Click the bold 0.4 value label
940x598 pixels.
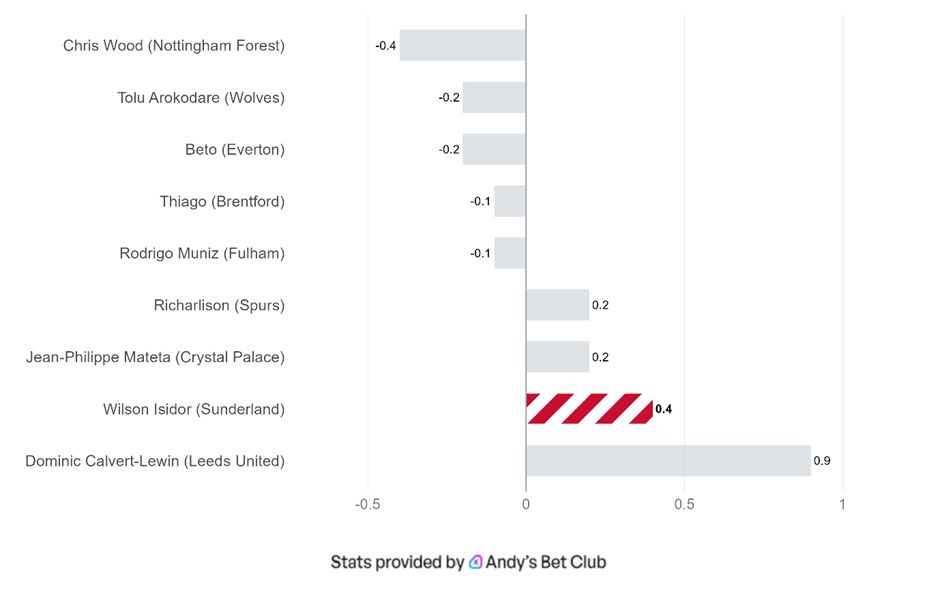(x=663, y=409)
